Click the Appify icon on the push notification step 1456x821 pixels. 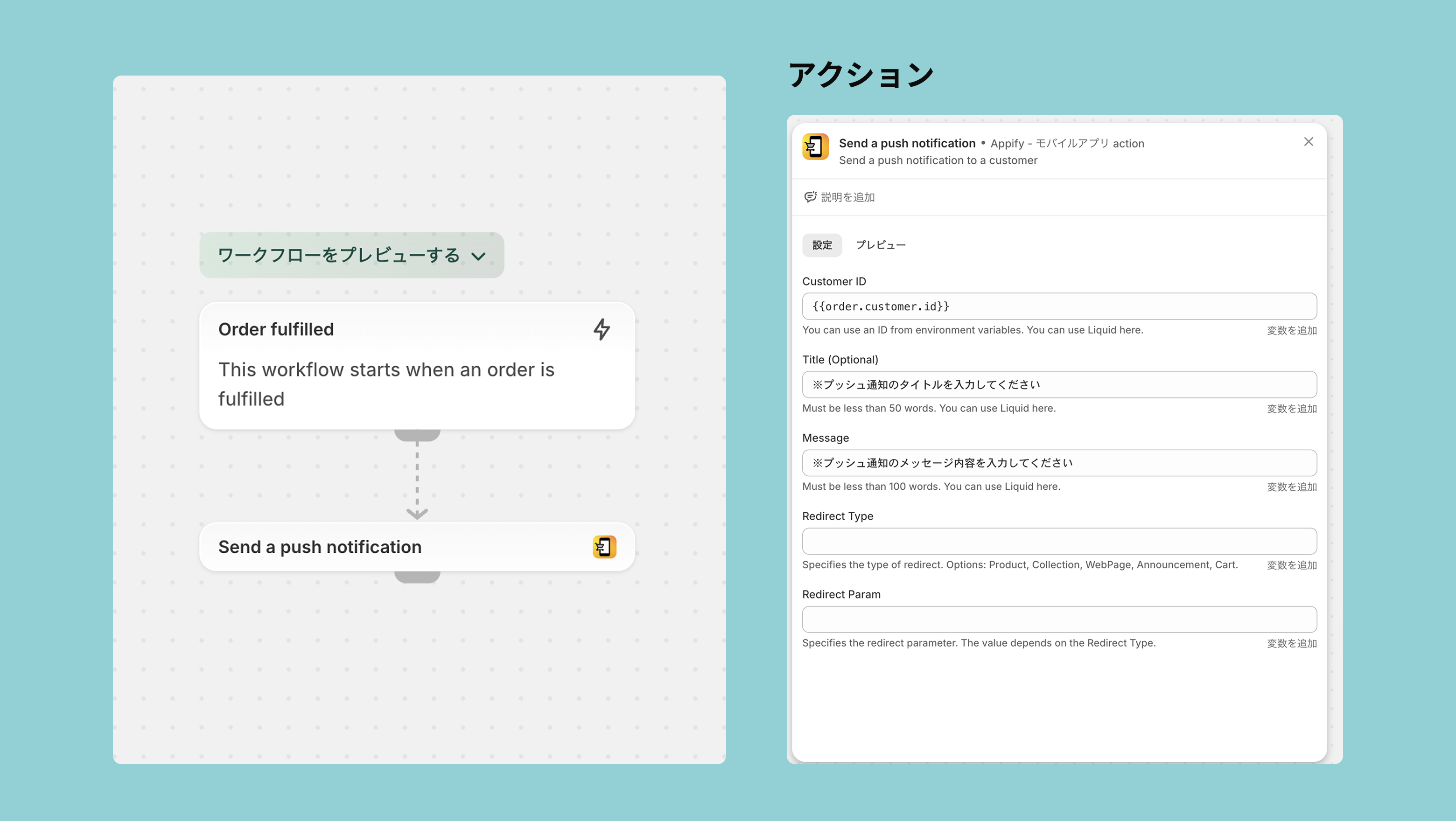click(x=604, y=547)
